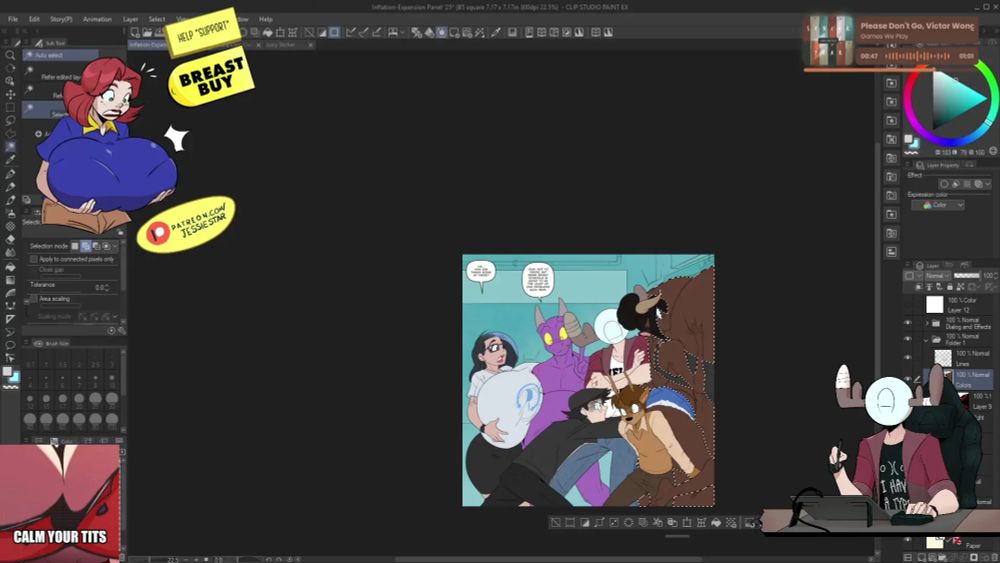Hide the Dialog and Effects folder
Viewport: 1000px width, 563px height.
tap(908, 323)
